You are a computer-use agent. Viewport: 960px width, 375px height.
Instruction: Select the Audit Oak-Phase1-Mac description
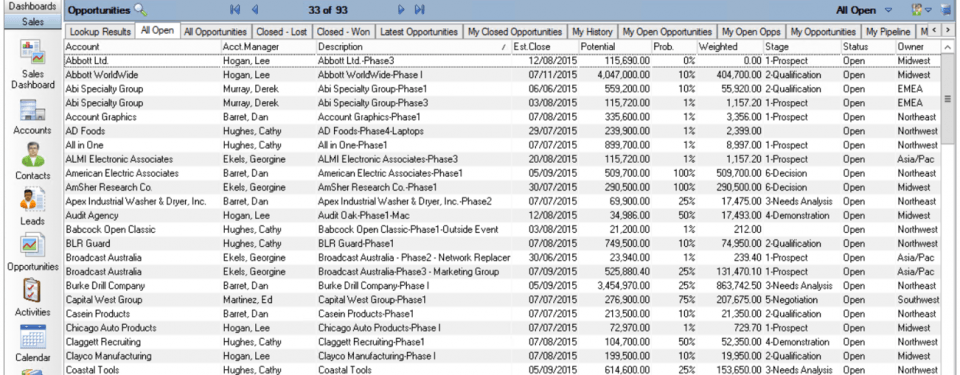(364, 216)
